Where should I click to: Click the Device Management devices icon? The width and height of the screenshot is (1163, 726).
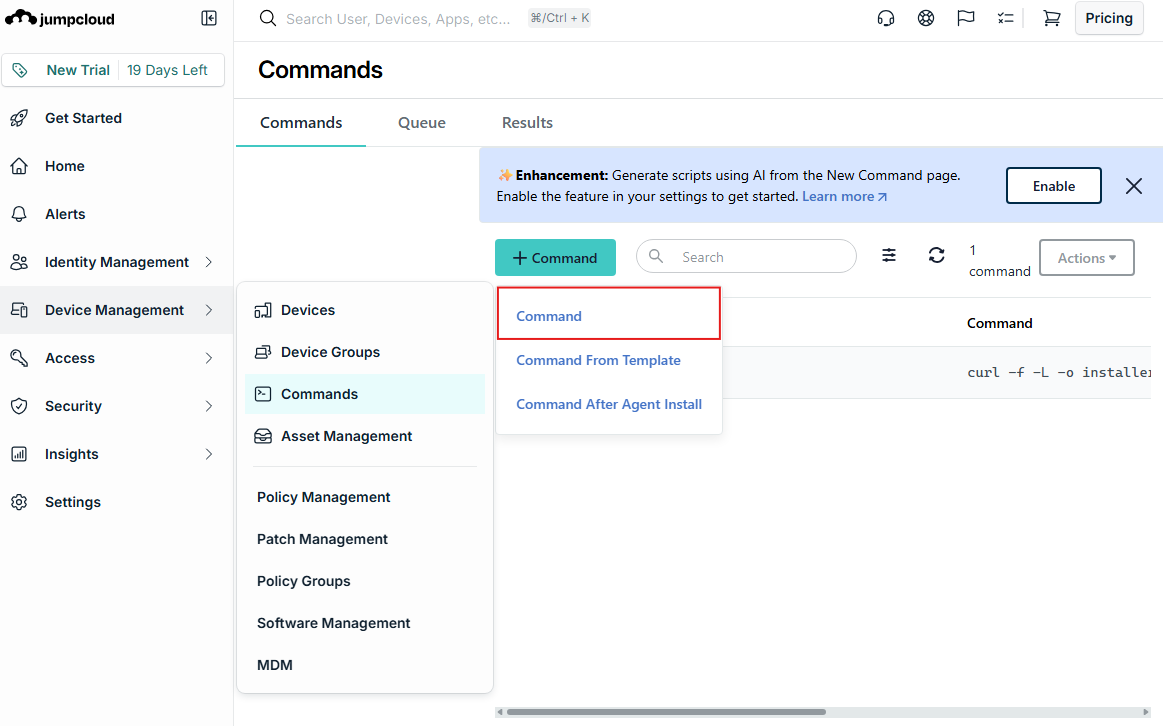[19, 310]
